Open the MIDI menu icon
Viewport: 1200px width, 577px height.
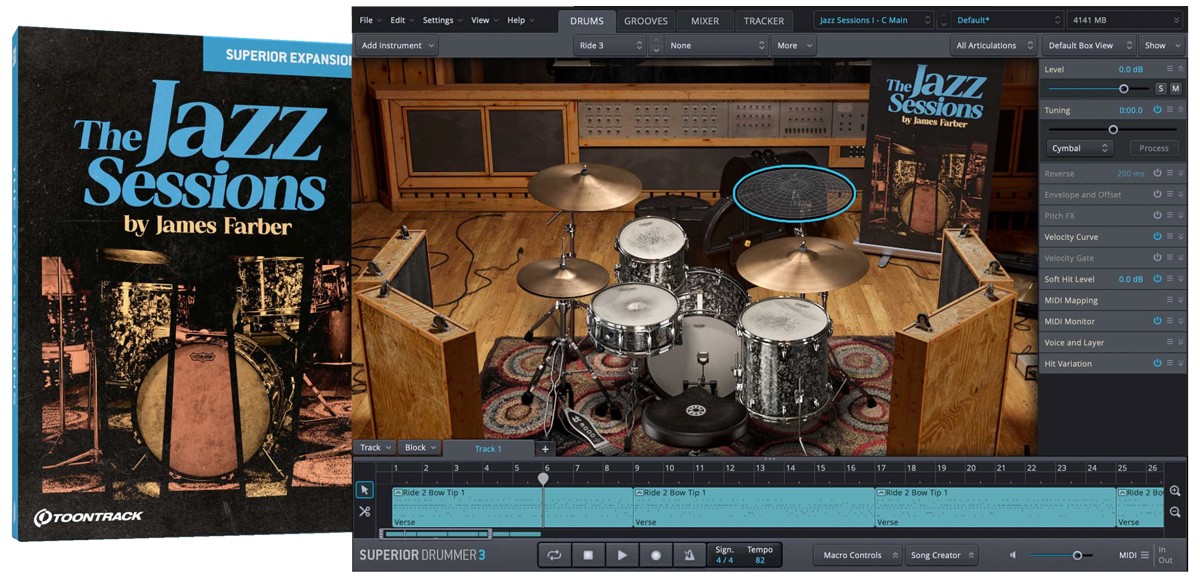(x=1145, y=555)
